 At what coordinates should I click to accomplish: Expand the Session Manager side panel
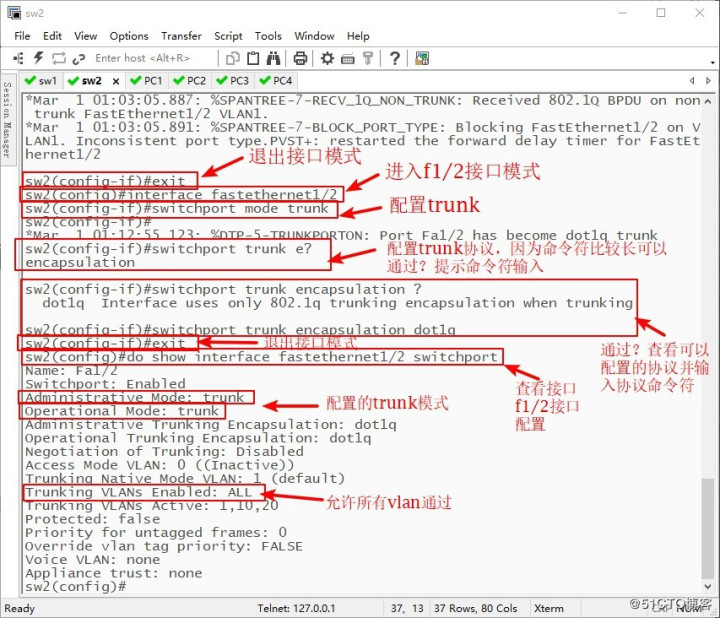[x=7, y=119]
